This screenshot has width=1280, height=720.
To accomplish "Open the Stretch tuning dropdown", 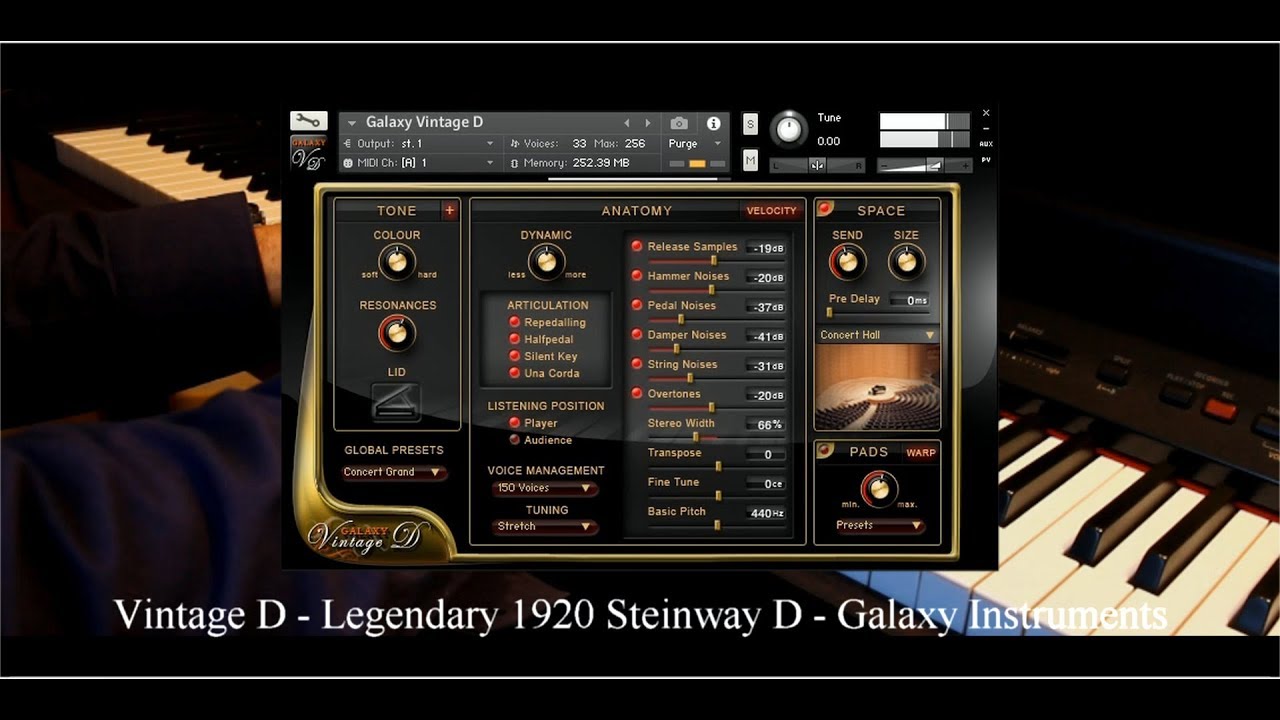I will [545, 526].
